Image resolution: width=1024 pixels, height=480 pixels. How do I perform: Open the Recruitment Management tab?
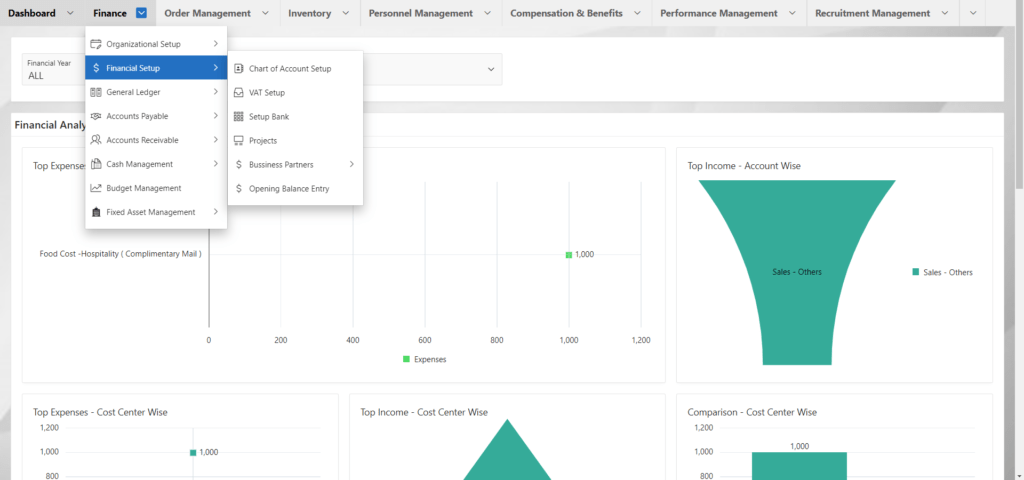[x=872, y=13]
